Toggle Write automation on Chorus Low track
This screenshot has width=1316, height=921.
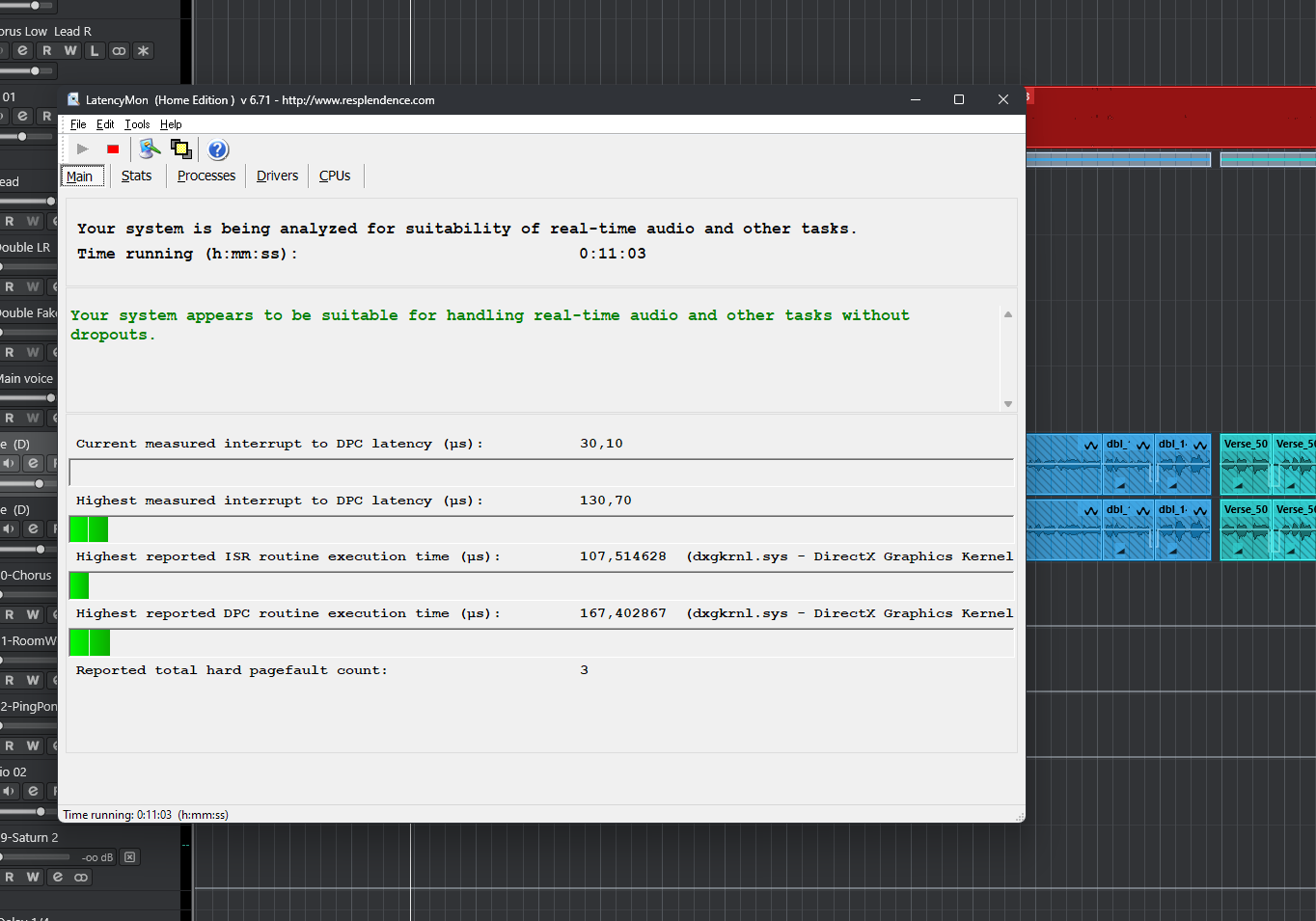coord(70,51)
